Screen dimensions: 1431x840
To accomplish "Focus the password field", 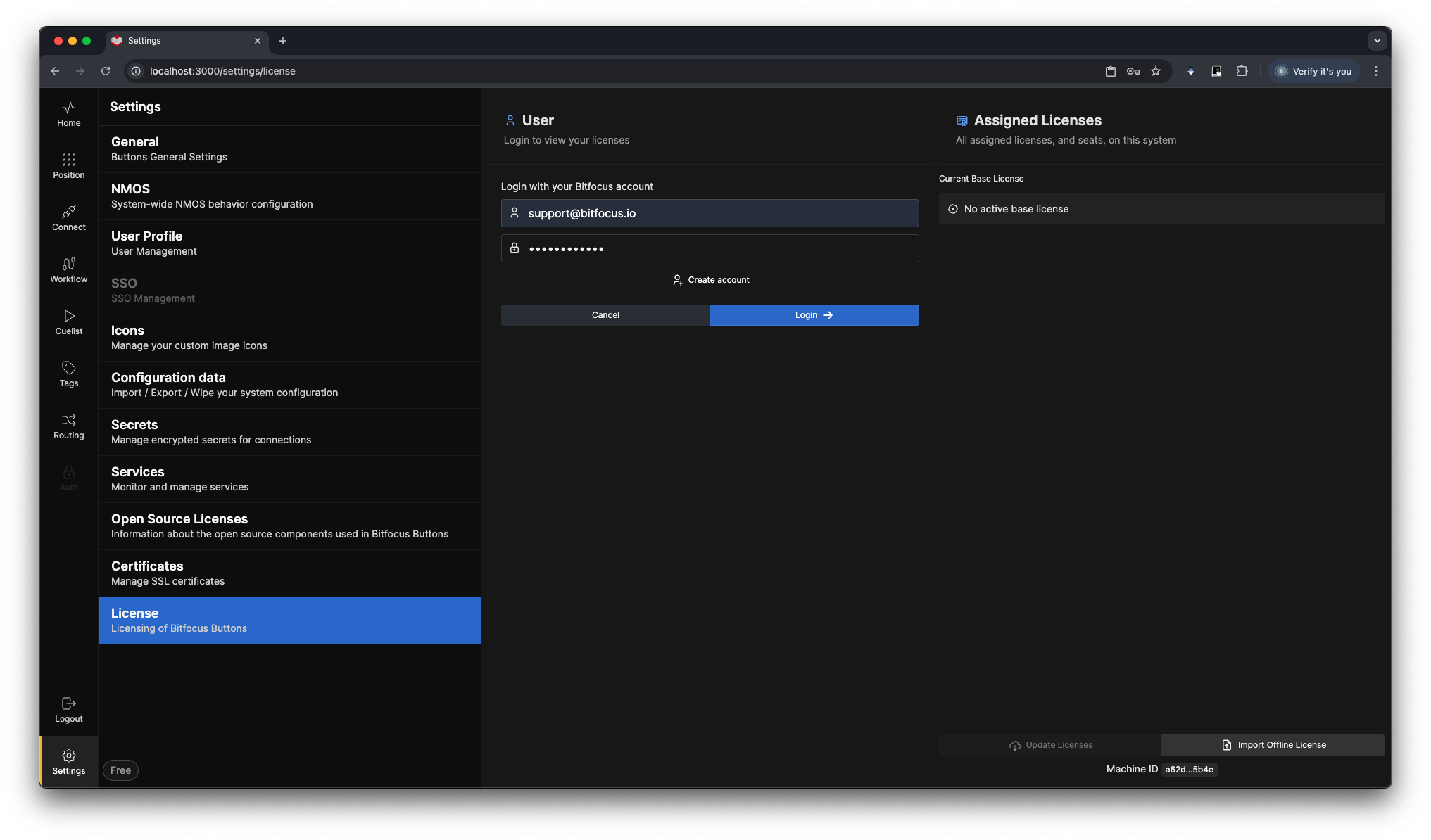I will pos(710,248).
